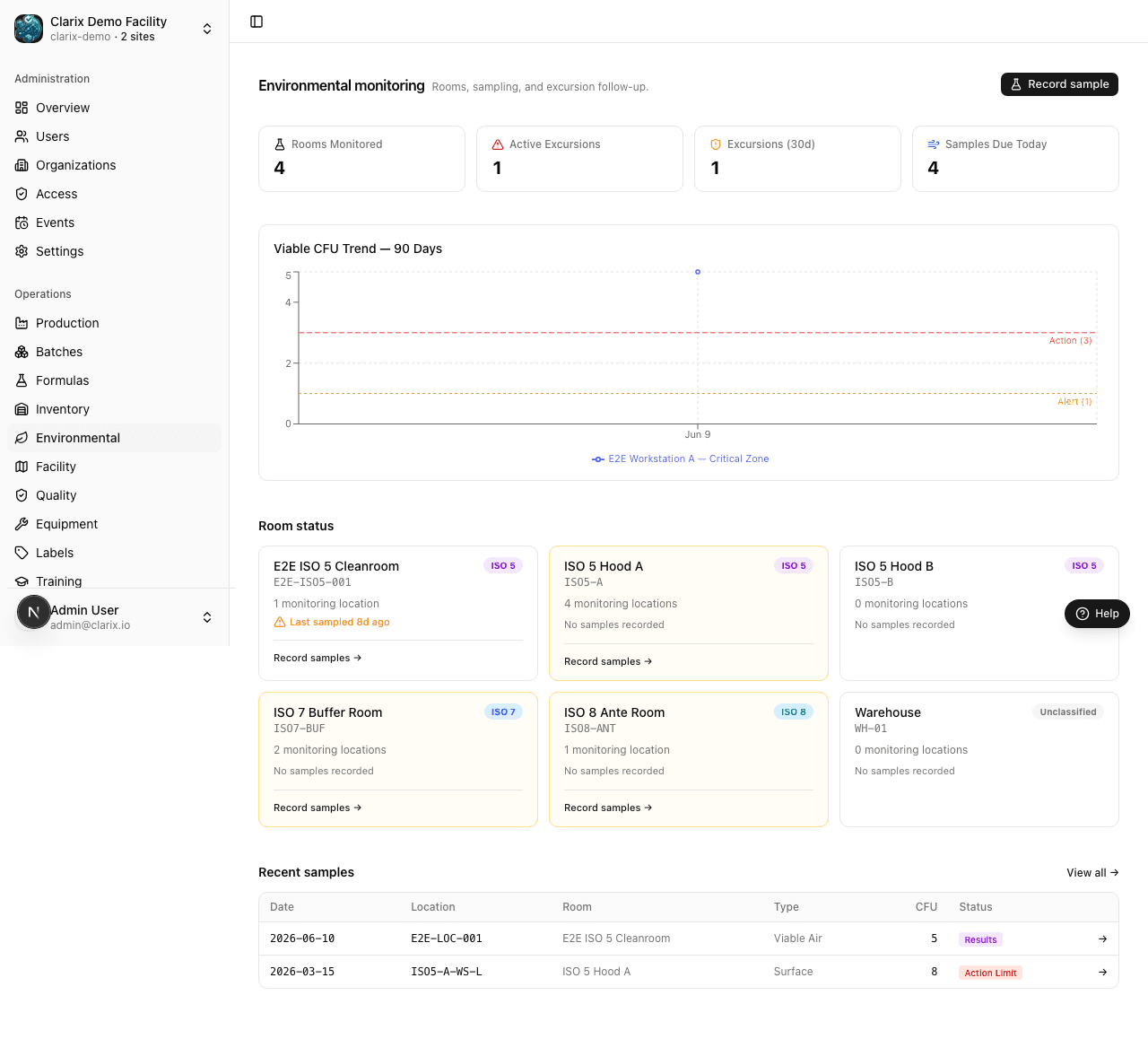Click the Samples Due Today icon
The width and height of the screenshot is (1148, 1039).
coord(934,144)
